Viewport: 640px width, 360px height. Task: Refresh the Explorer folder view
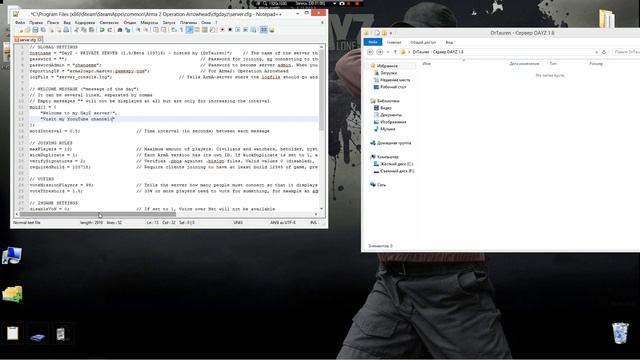(604, 52)
